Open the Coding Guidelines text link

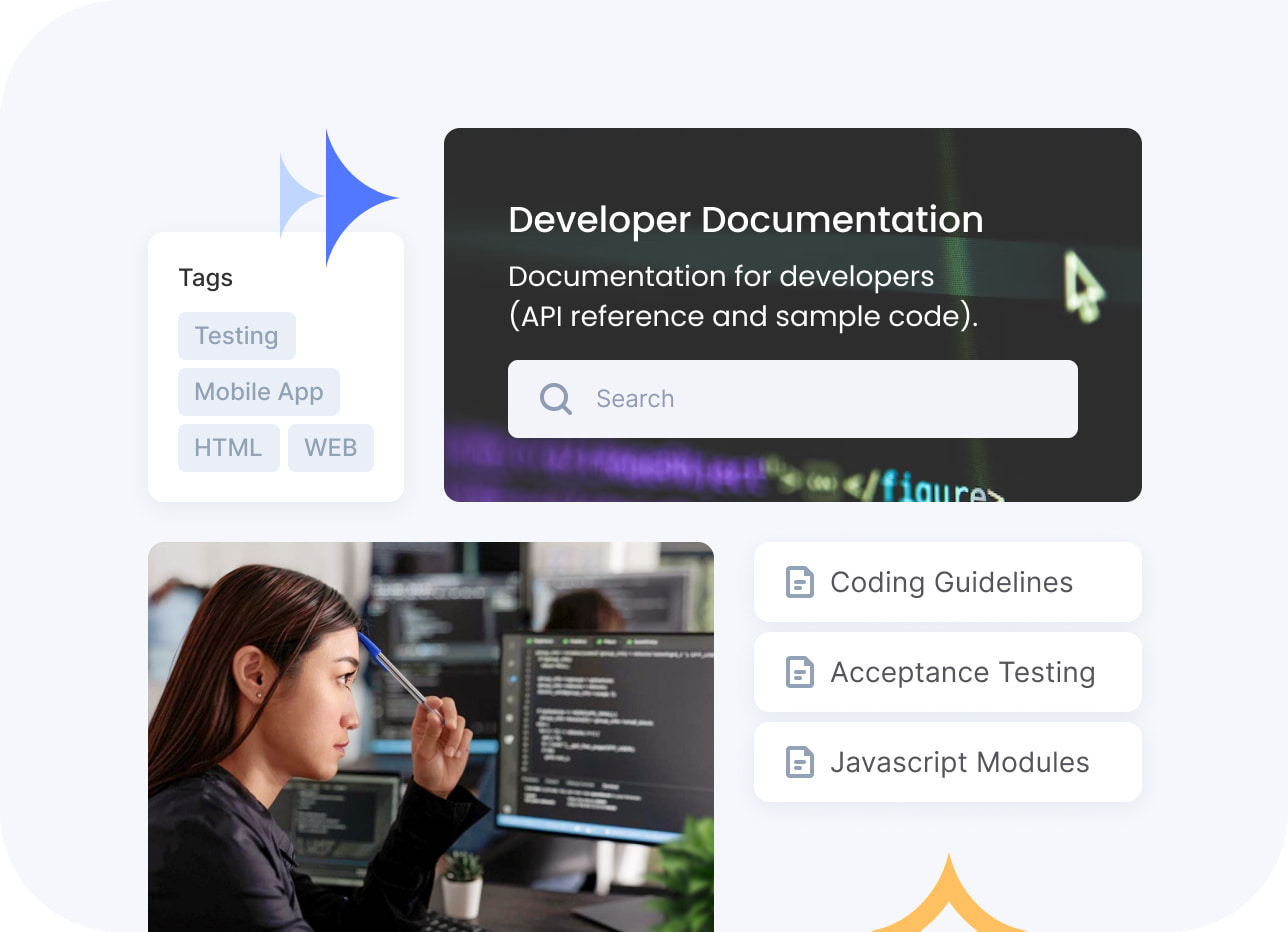pos(951,582)
